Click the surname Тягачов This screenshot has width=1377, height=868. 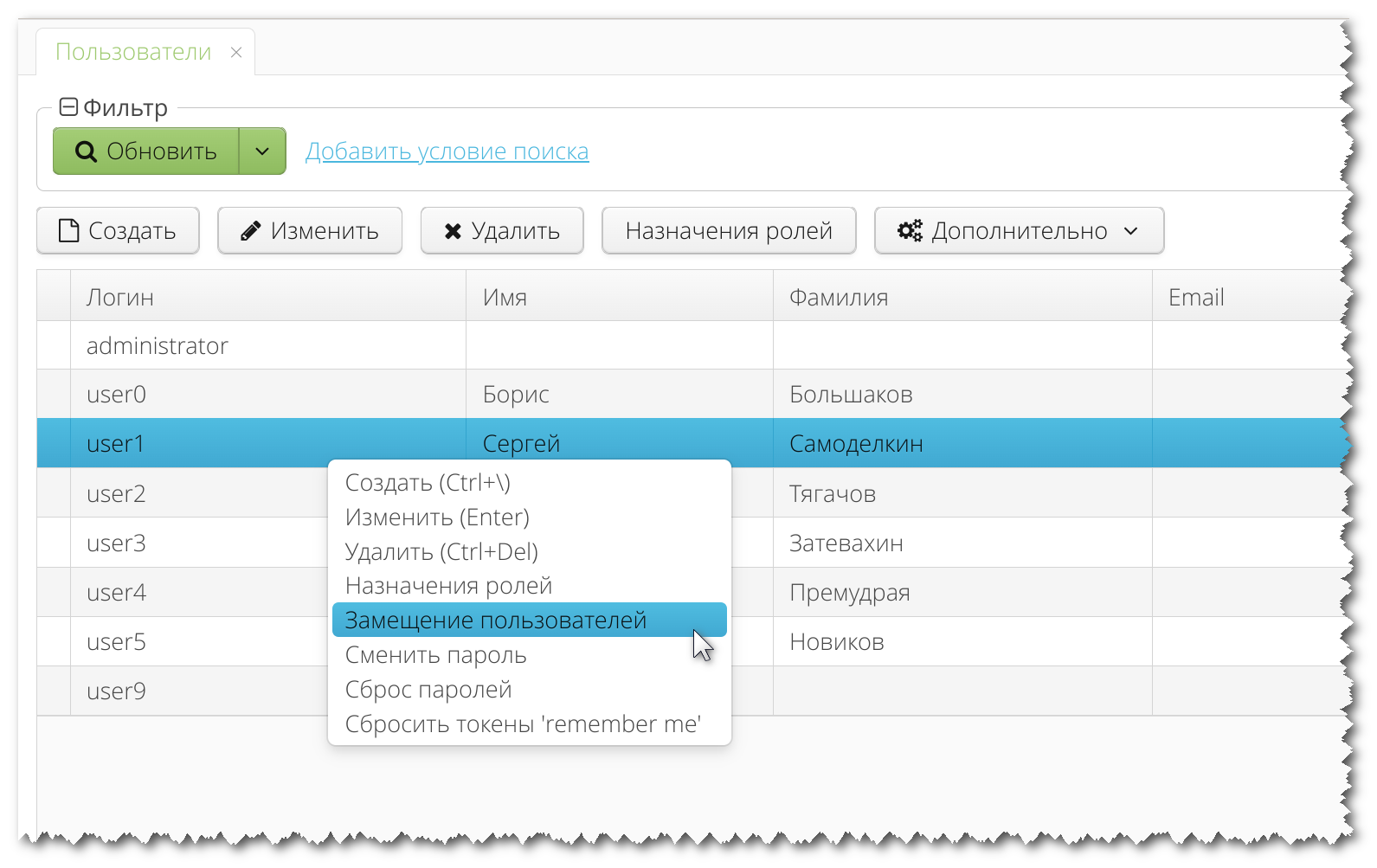click(833, 494)
